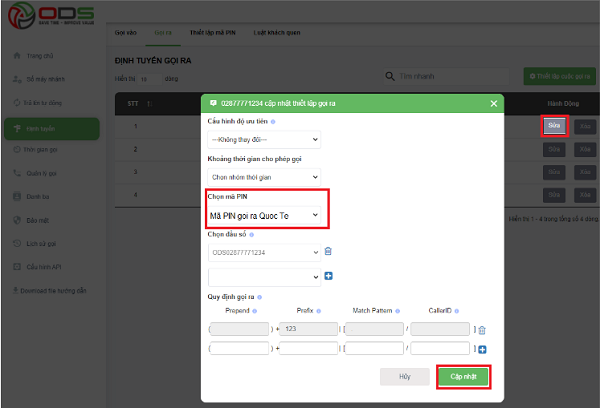The width and height of the screenshot is (600, 408).
Task: Click the contacts icon beside Danh bạ
Action: (17, 196)
